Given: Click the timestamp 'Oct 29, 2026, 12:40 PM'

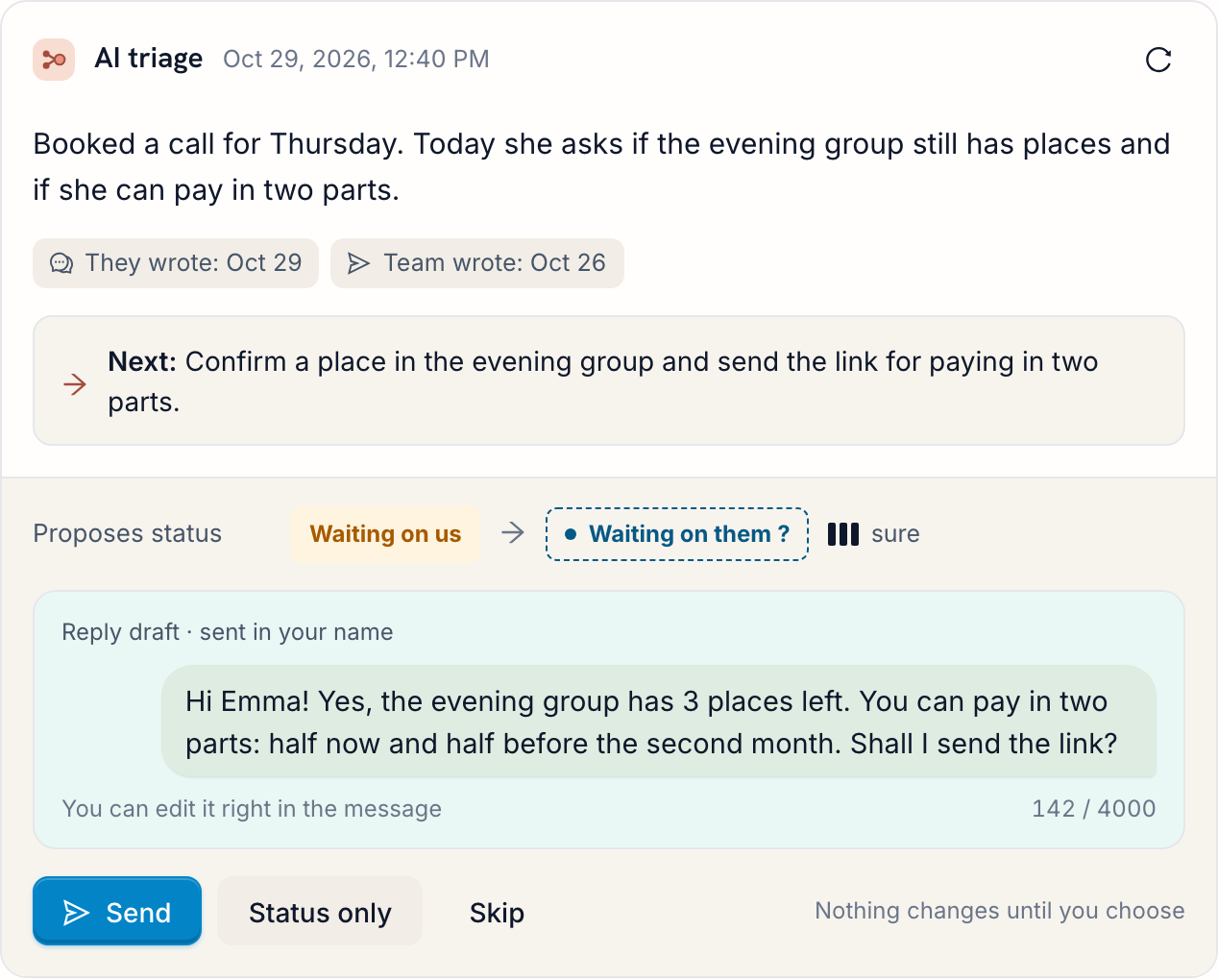Looking at the screenshot, I should (356, 60).
